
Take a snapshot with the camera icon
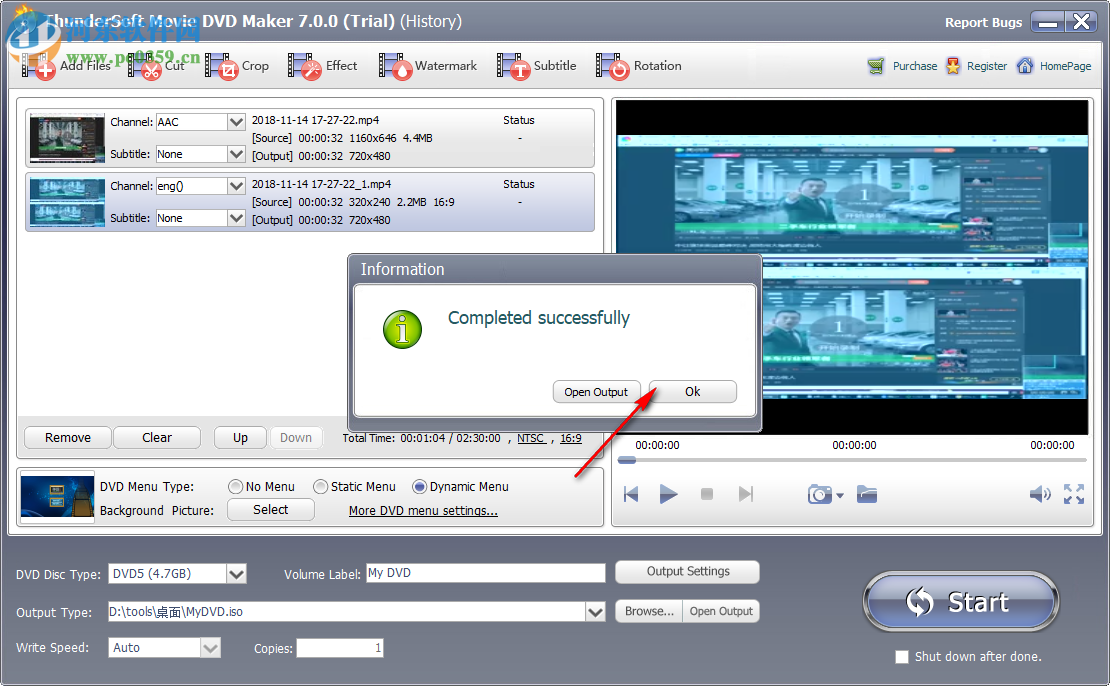pyautogui.click(x=818, y=494)
